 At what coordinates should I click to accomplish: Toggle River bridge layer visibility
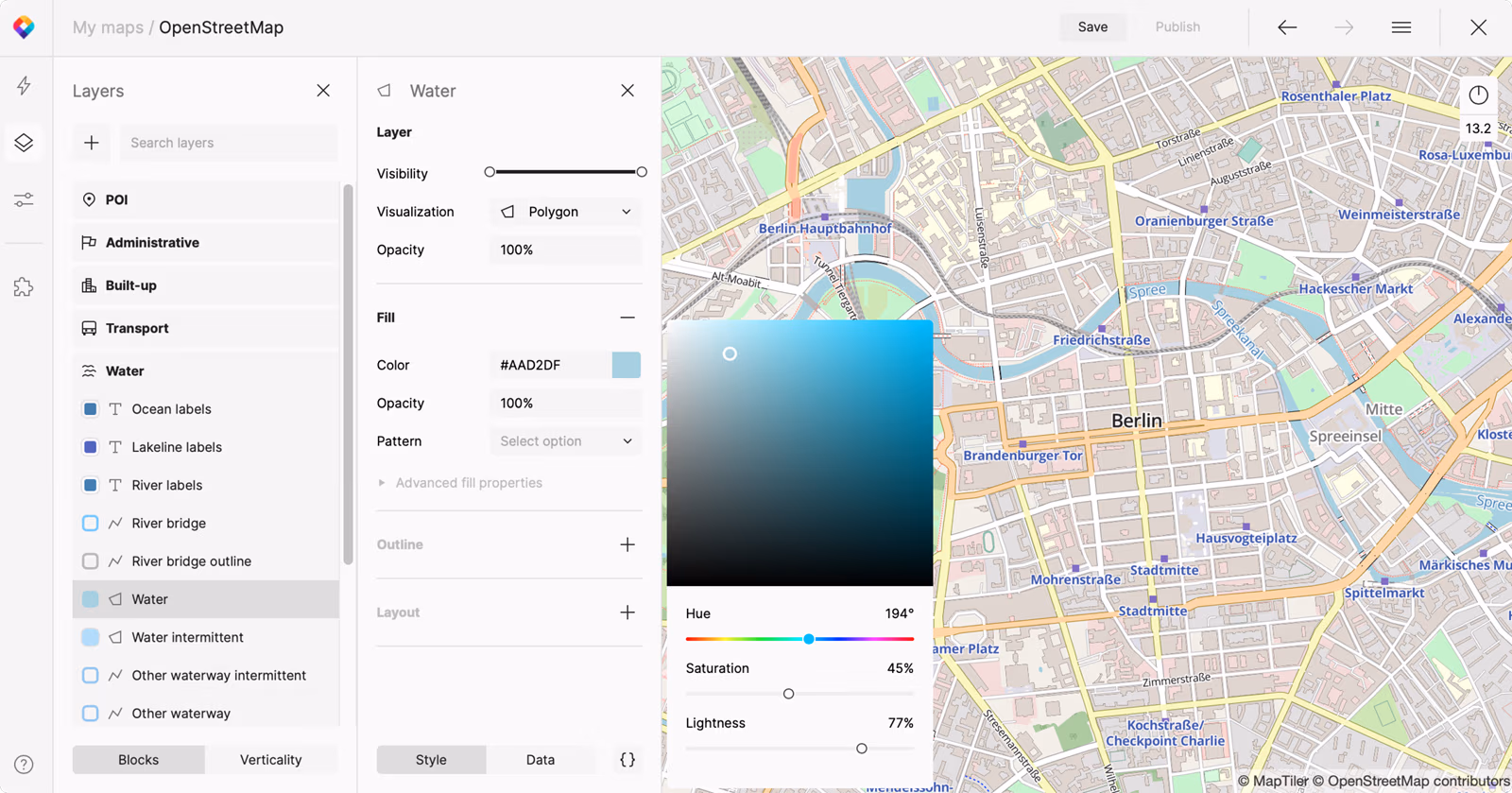tap(90, 523)
